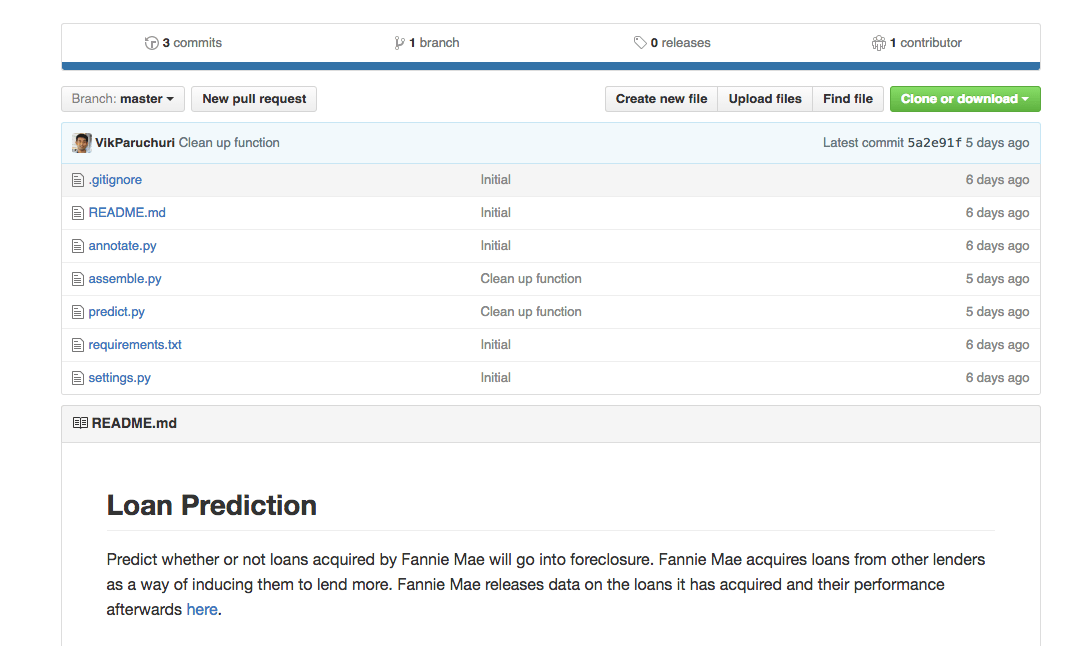Click the book icon next to README.md header

pyautogui.click(x=80, y=423)
